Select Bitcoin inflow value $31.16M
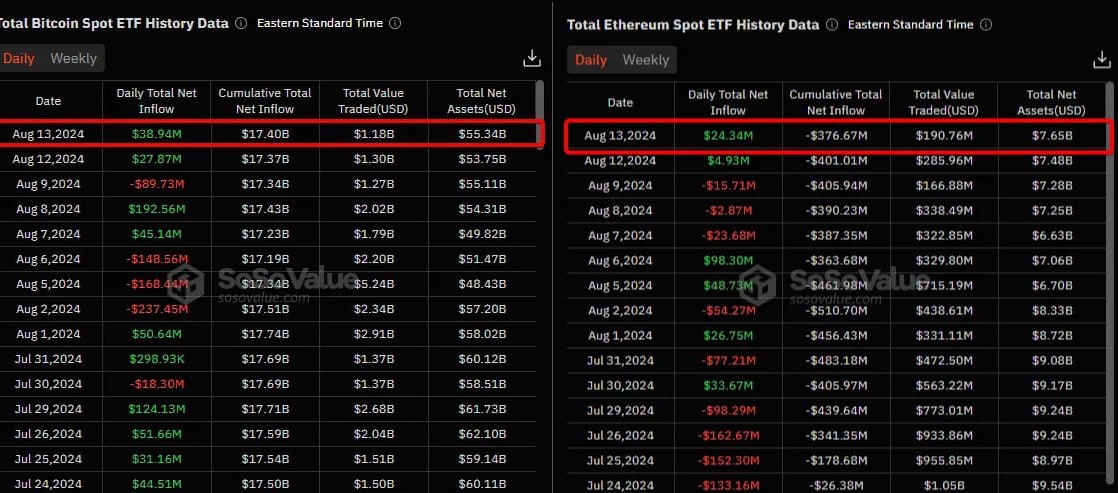 156,459
